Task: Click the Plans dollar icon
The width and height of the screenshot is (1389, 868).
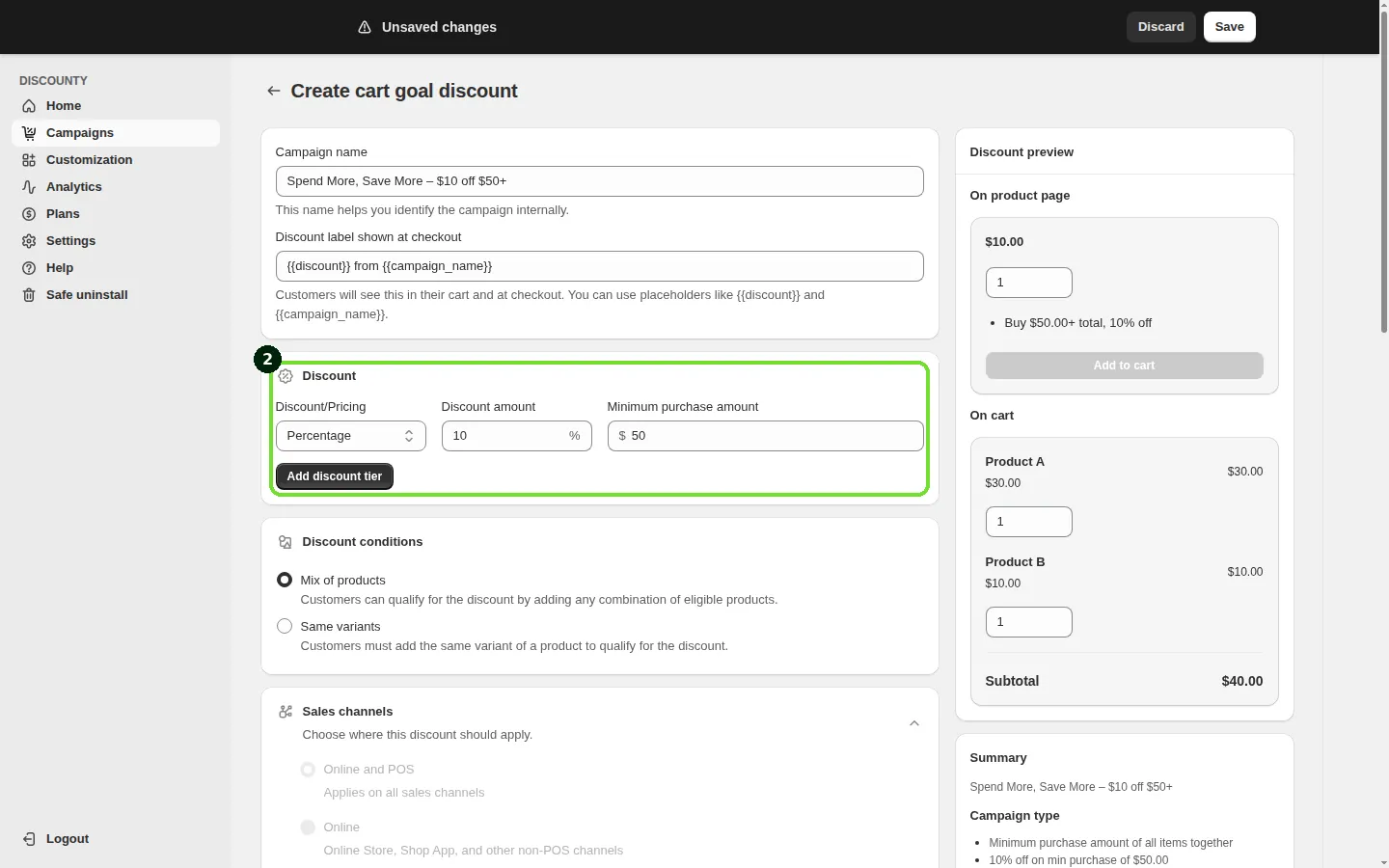Action: coord(29,214)
